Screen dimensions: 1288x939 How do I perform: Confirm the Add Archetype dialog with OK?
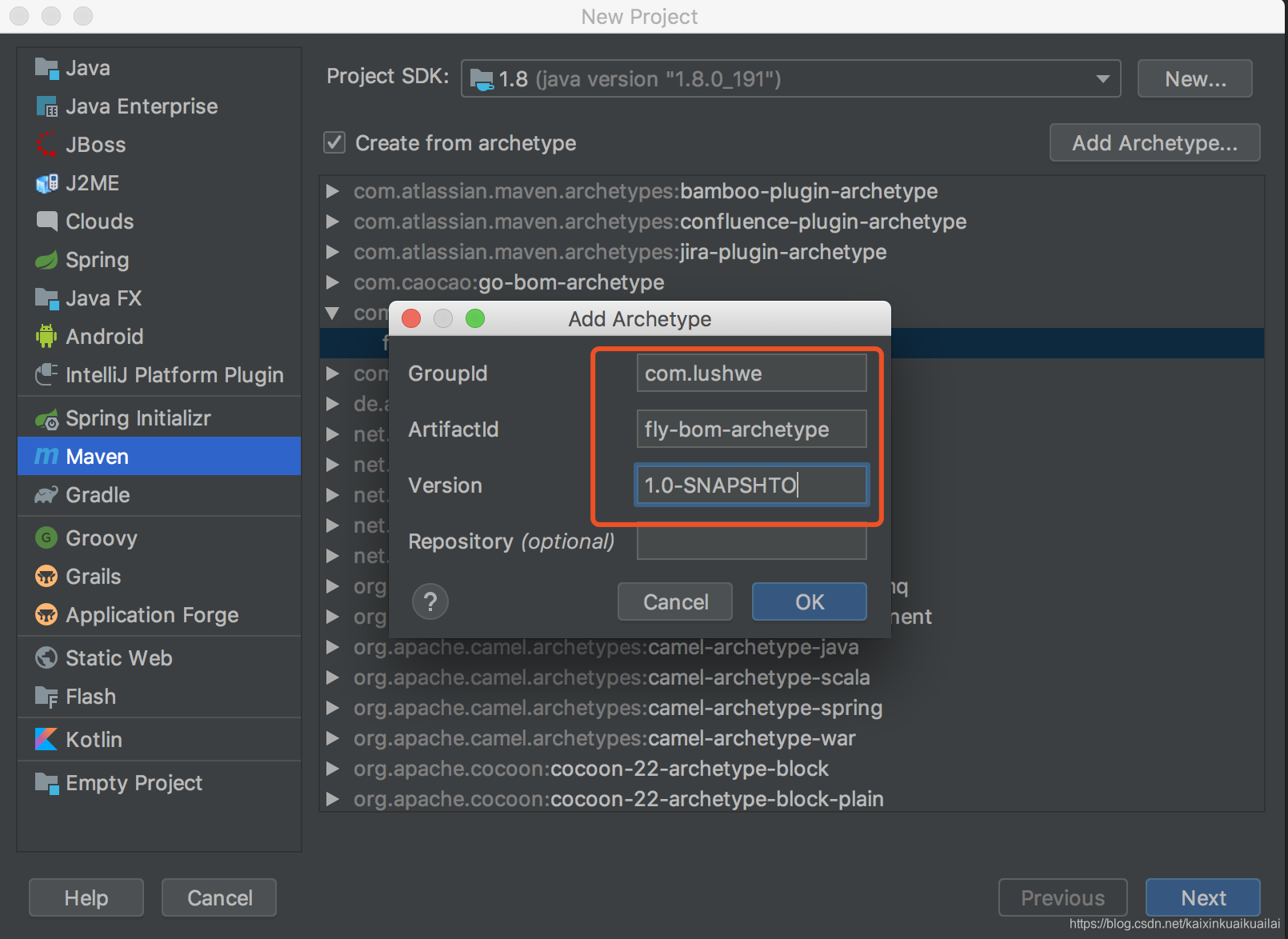click(x=809, y=601)
